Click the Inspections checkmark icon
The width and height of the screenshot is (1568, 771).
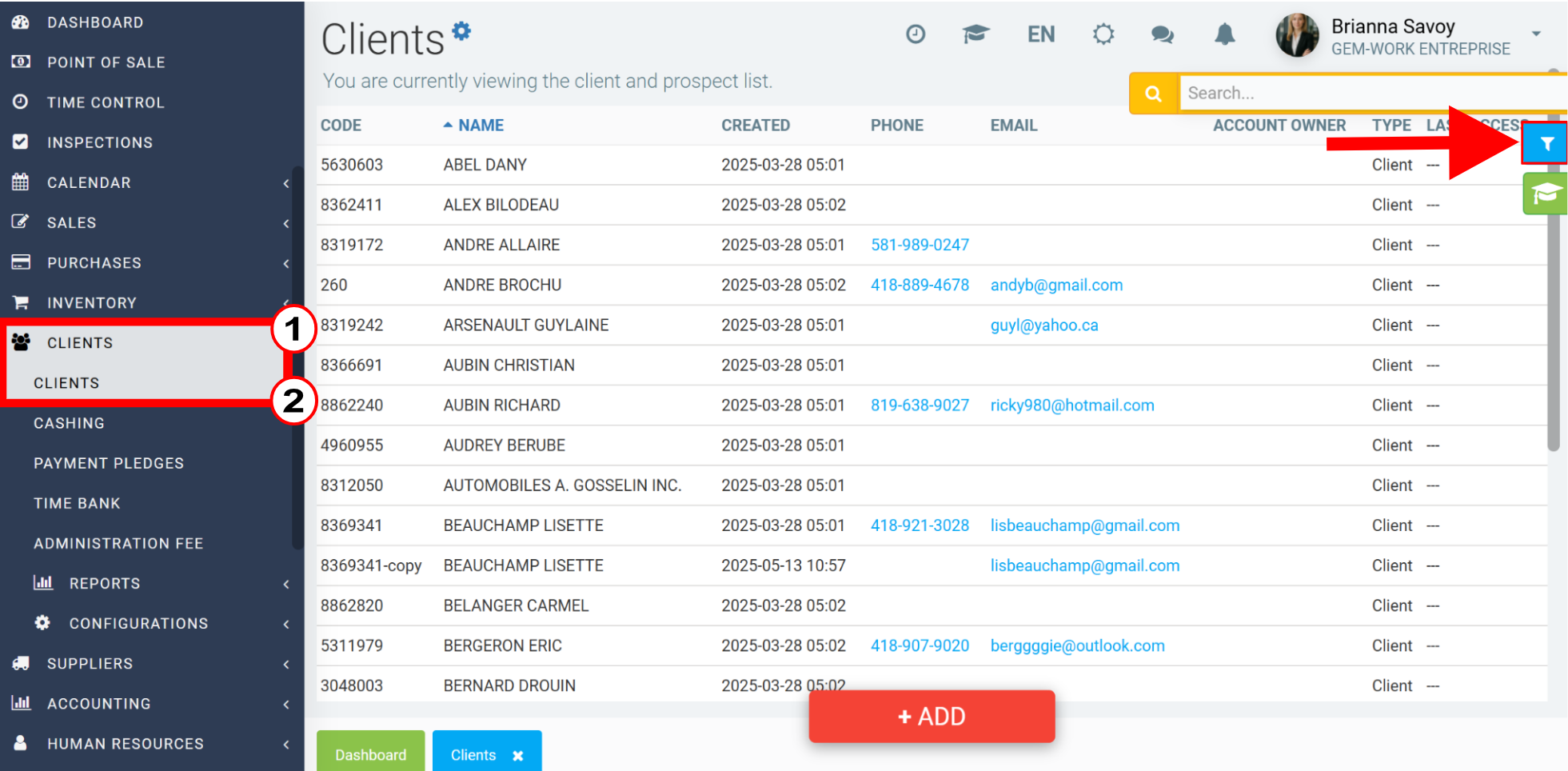coord(21,142)
